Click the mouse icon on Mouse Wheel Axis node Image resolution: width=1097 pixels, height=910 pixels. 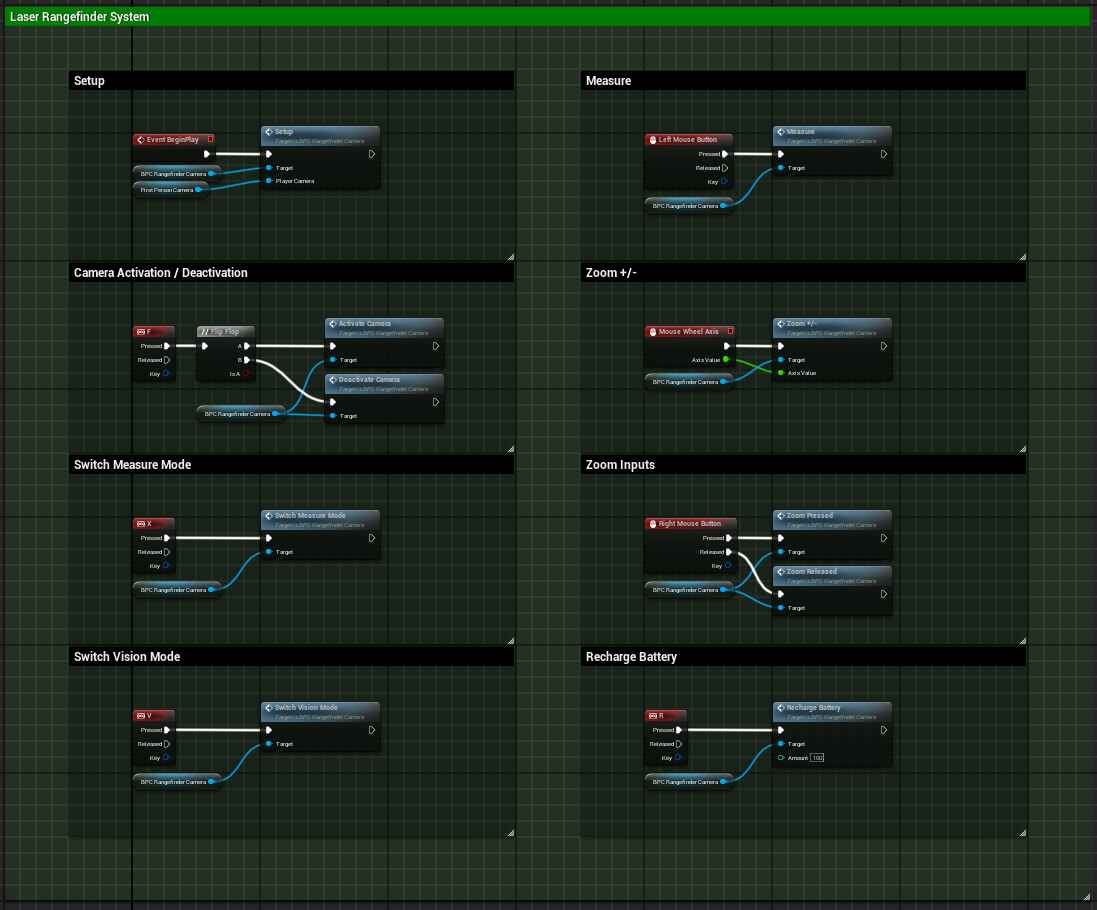coord(653,332)
